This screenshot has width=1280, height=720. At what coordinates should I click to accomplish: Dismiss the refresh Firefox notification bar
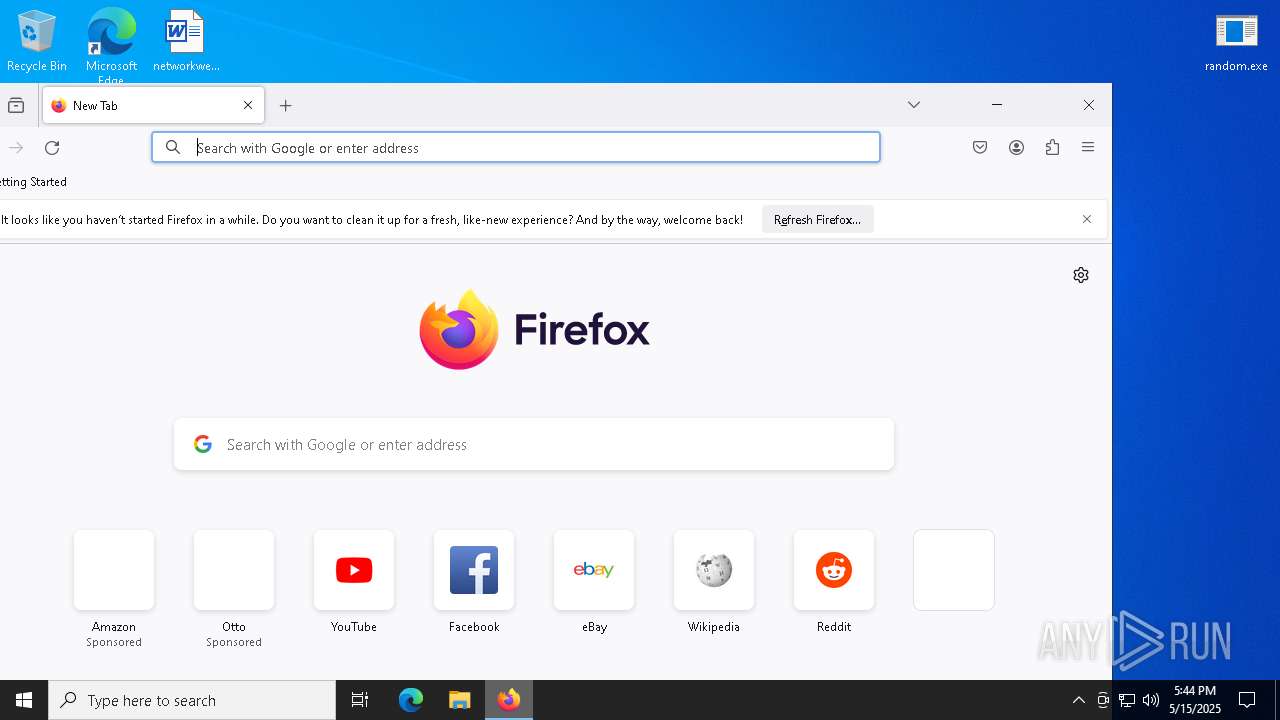click(x=1087, y=220)
